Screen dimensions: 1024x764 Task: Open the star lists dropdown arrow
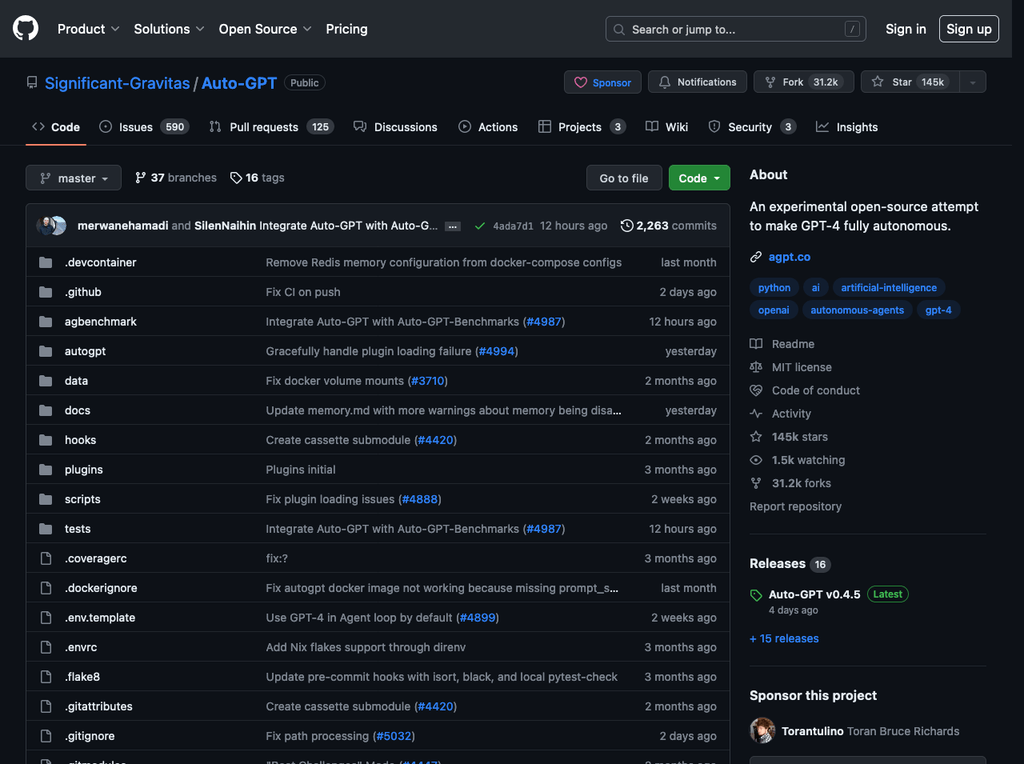[972, 82]
